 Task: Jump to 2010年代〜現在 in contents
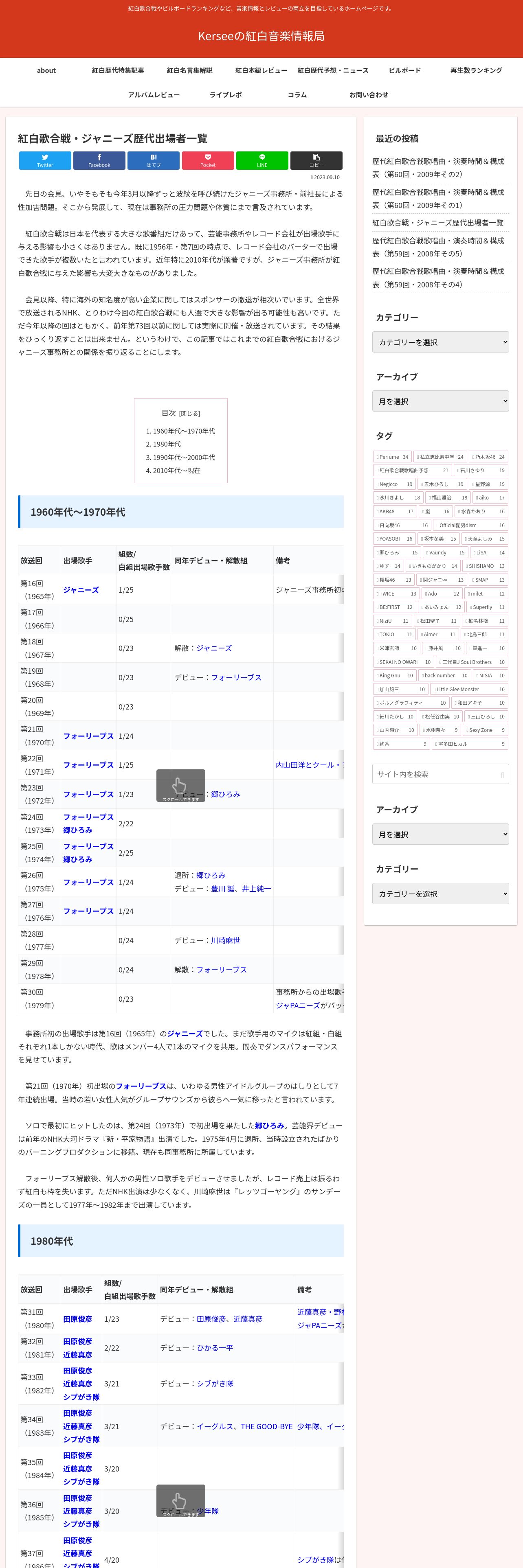(x=176, y=471)
